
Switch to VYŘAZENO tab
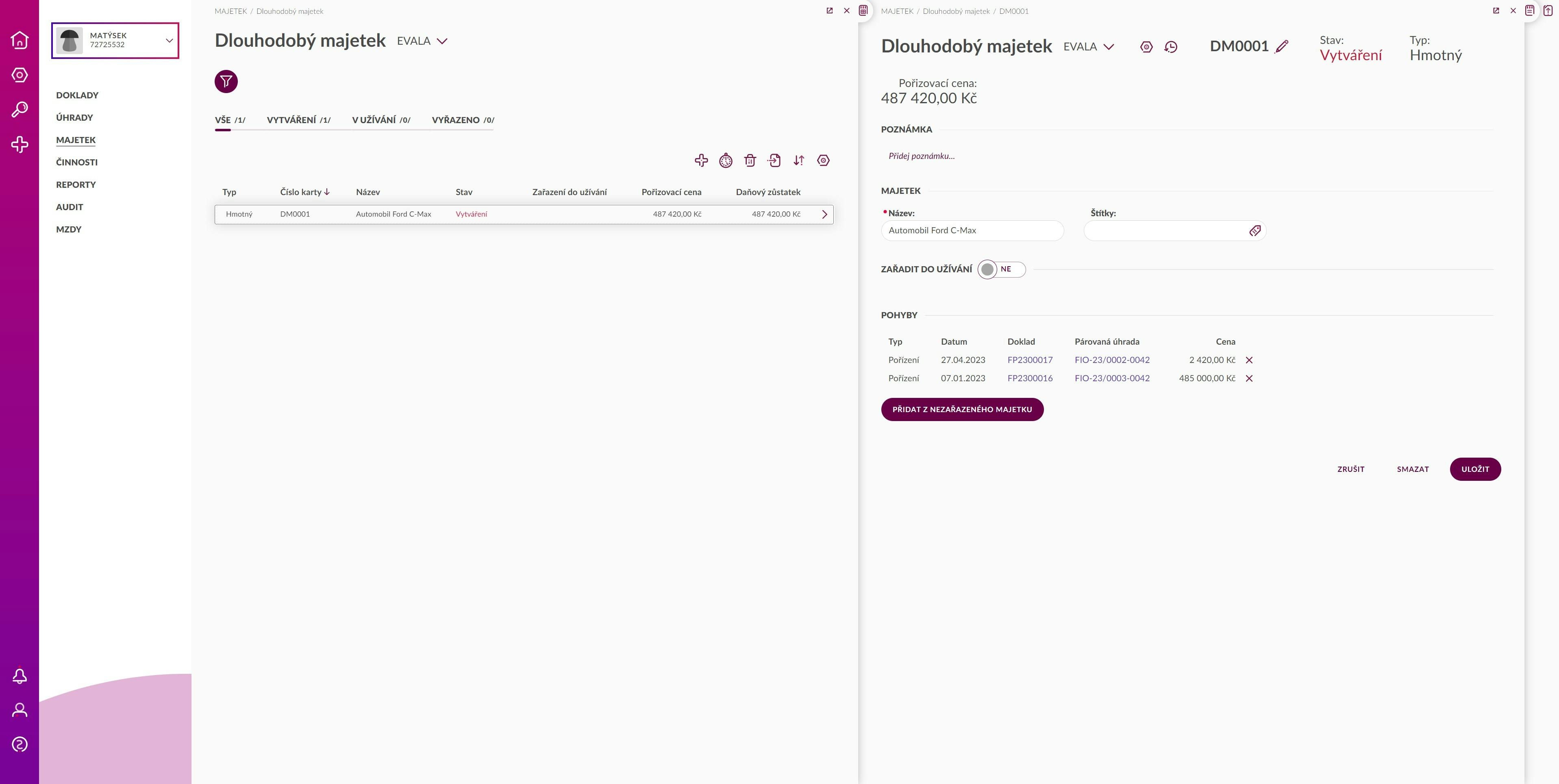click(x=462, y=120)
